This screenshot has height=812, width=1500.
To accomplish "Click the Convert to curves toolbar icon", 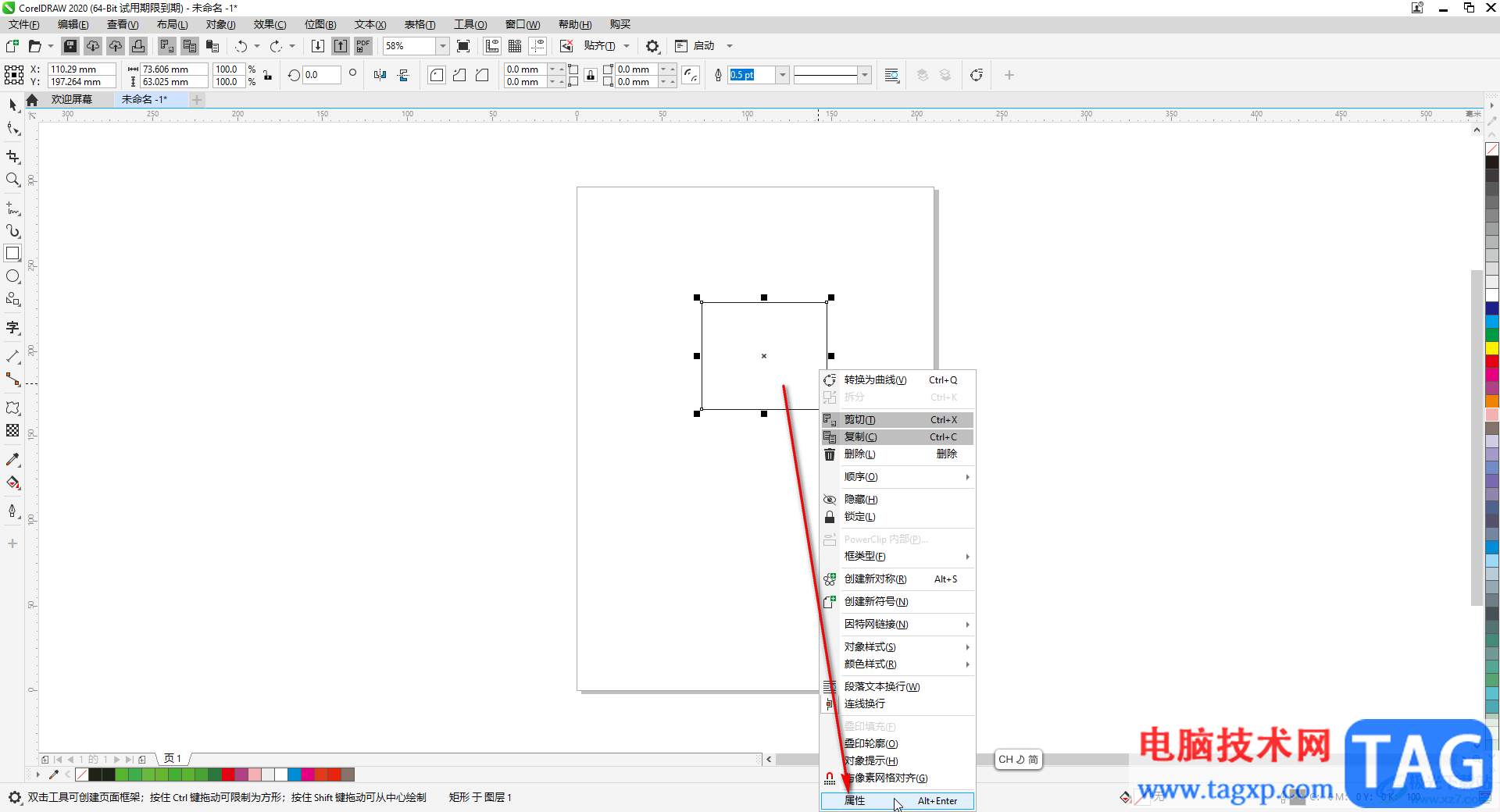I will click(976, 75).
